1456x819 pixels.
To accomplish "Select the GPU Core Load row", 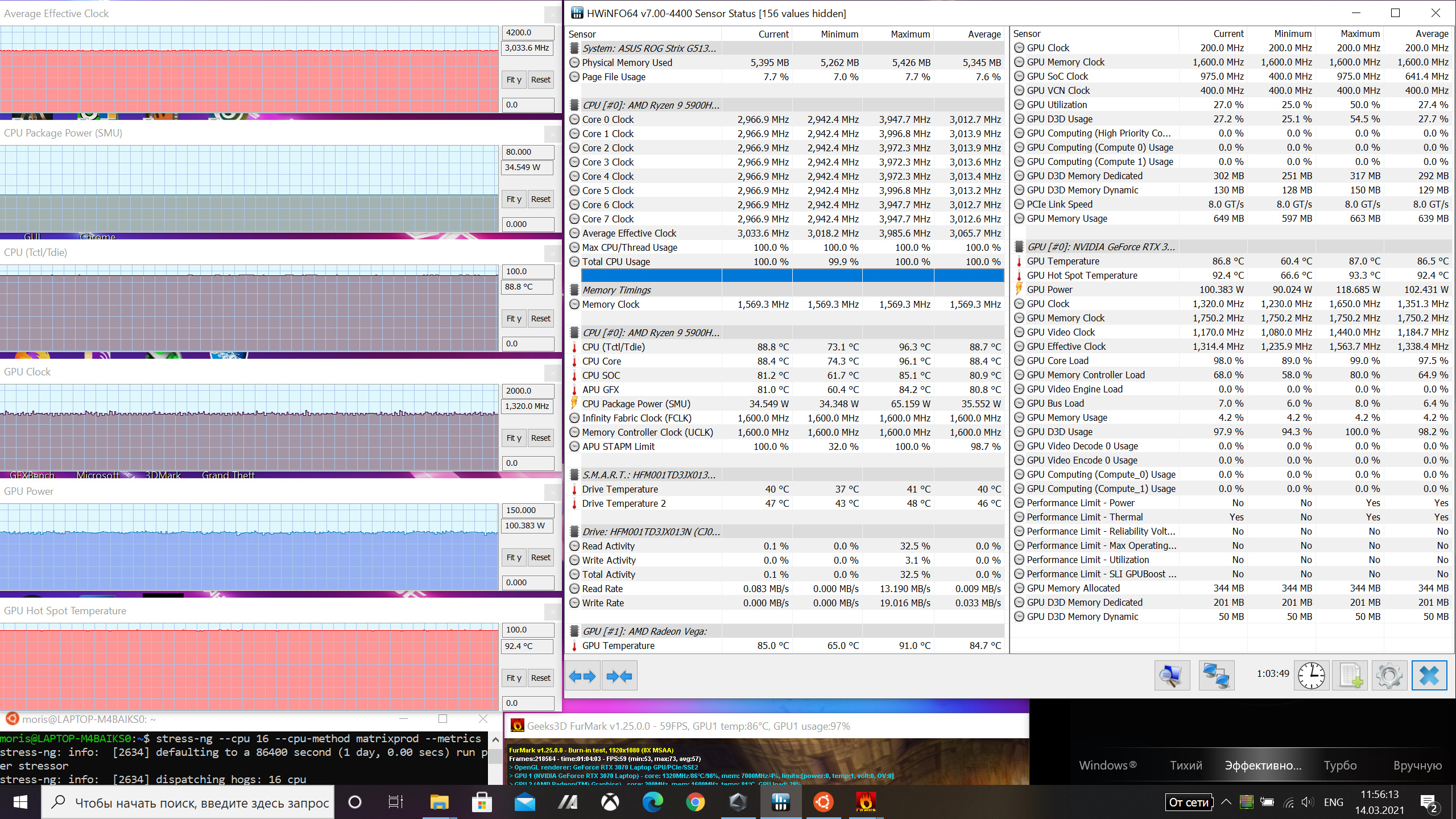I will pos(1232,361).
